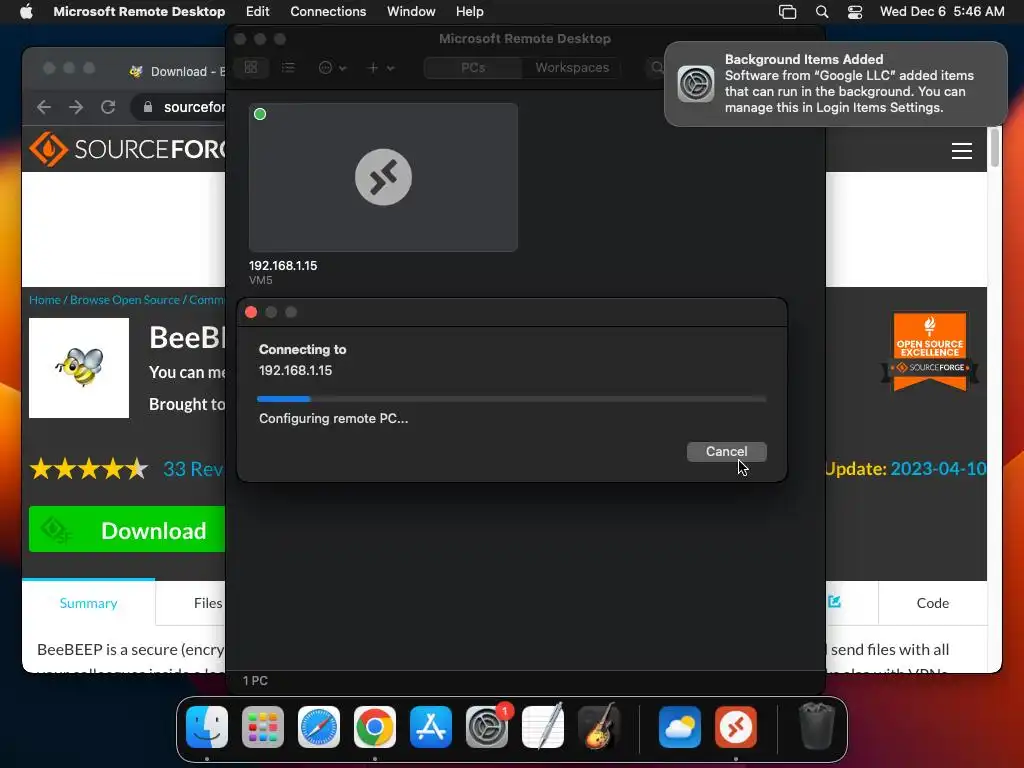The height and width of the screenshot is (768, 1024).
Task: Click the 33 Reviews link
Action: 193,468
